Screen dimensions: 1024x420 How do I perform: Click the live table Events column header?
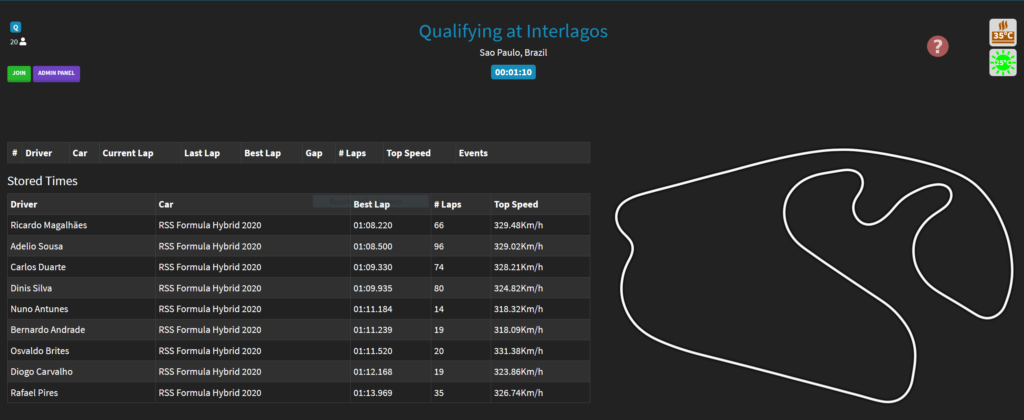473,153
